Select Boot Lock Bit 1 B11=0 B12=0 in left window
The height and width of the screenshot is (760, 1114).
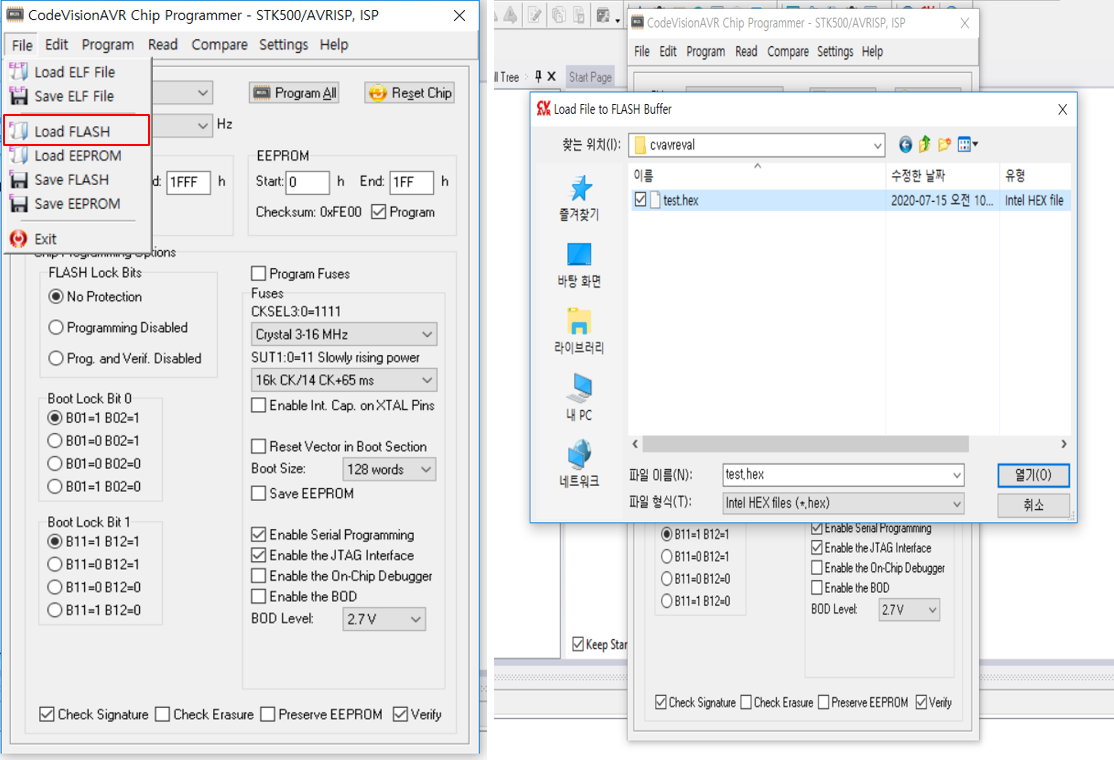tap(55, 587)
